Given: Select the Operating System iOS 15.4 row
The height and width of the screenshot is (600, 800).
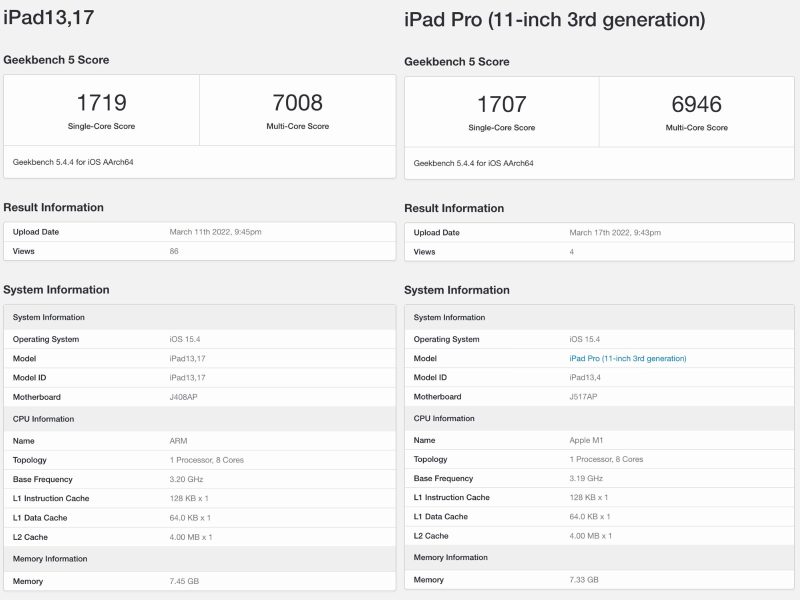Looking at the screenshot, I should pos(200,339).
